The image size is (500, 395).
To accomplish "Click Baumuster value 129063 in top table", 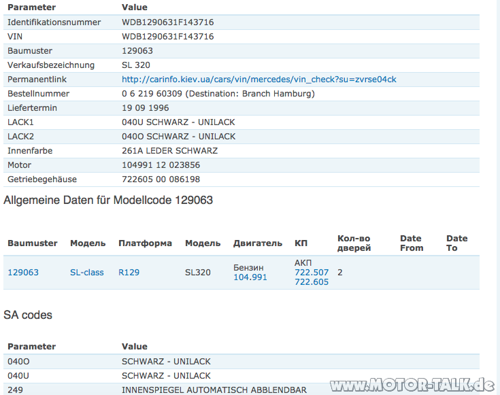I will pos(137,51).
